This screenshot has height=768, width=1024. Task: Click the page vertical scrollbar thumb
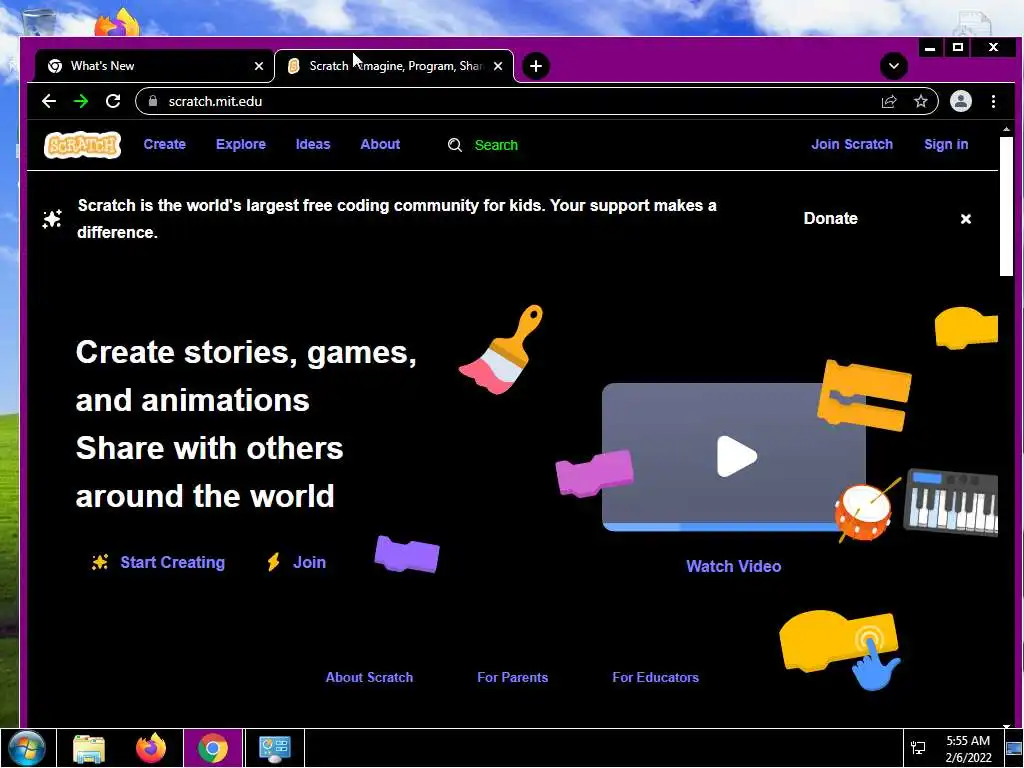point(1006,206)
